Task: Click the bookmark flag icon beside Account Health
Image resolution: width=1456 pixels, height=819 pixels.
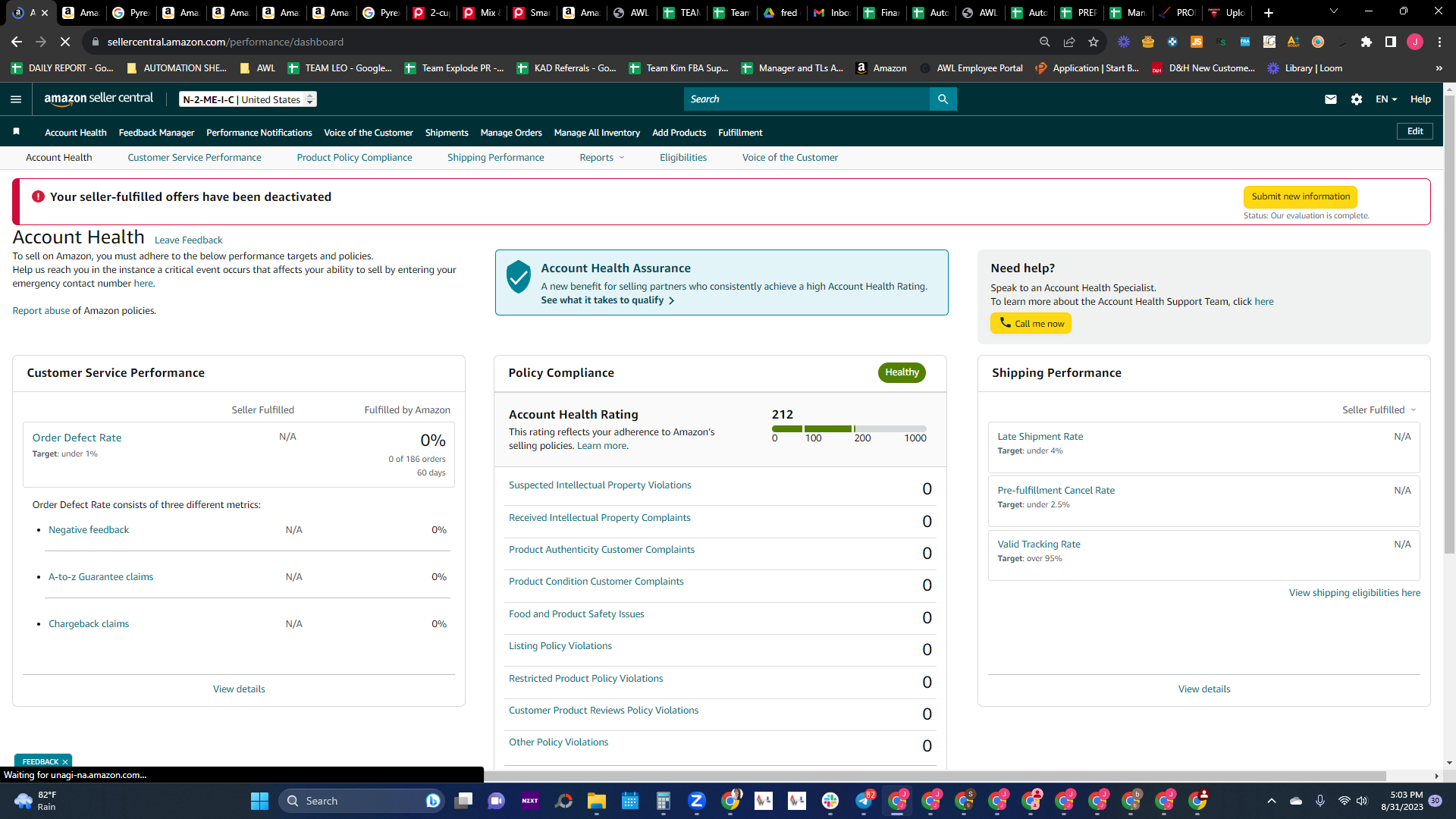Action: coord(16,132)
